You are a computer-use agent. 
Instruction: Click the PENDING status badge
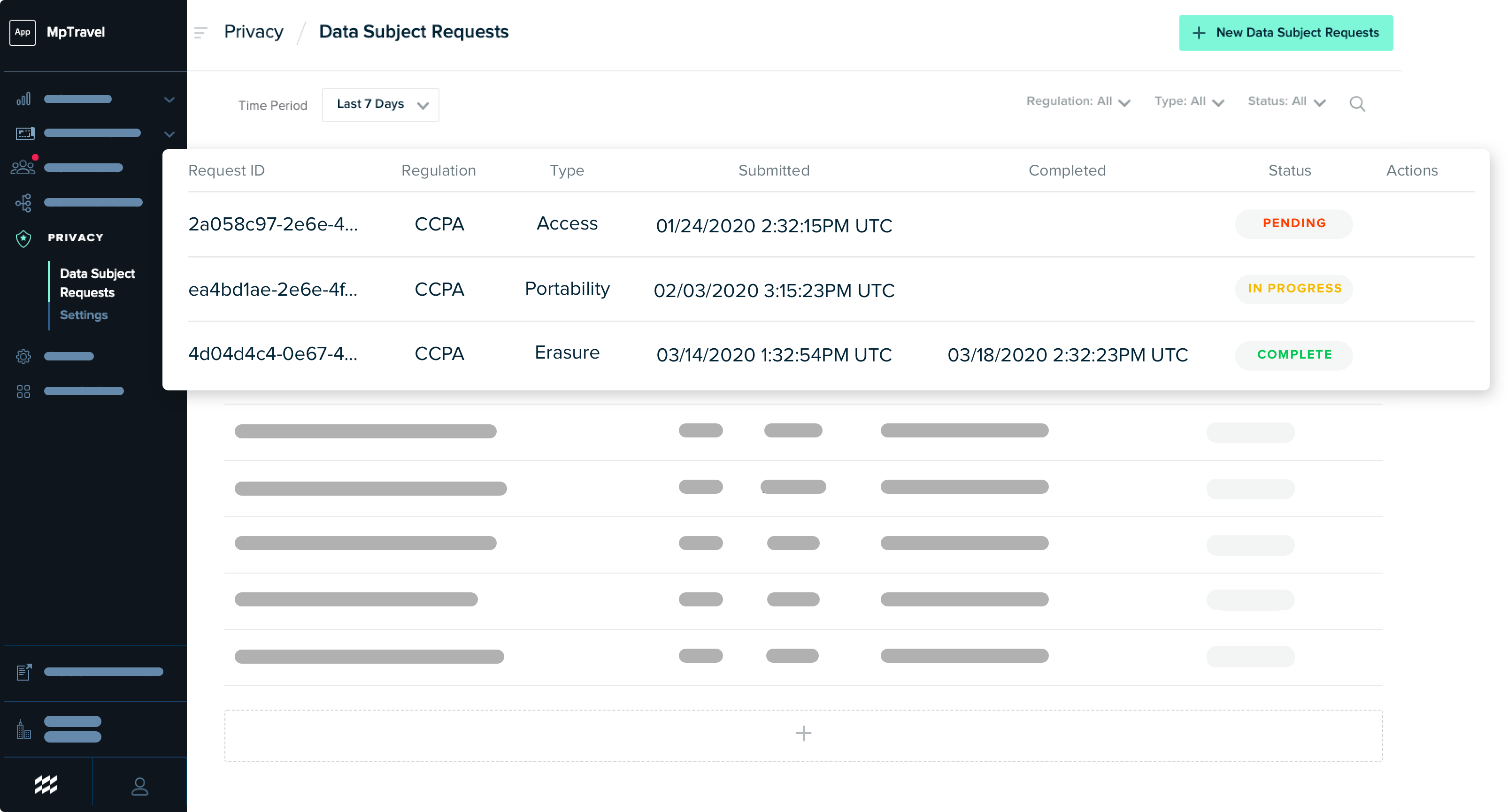pos(1294,223)
